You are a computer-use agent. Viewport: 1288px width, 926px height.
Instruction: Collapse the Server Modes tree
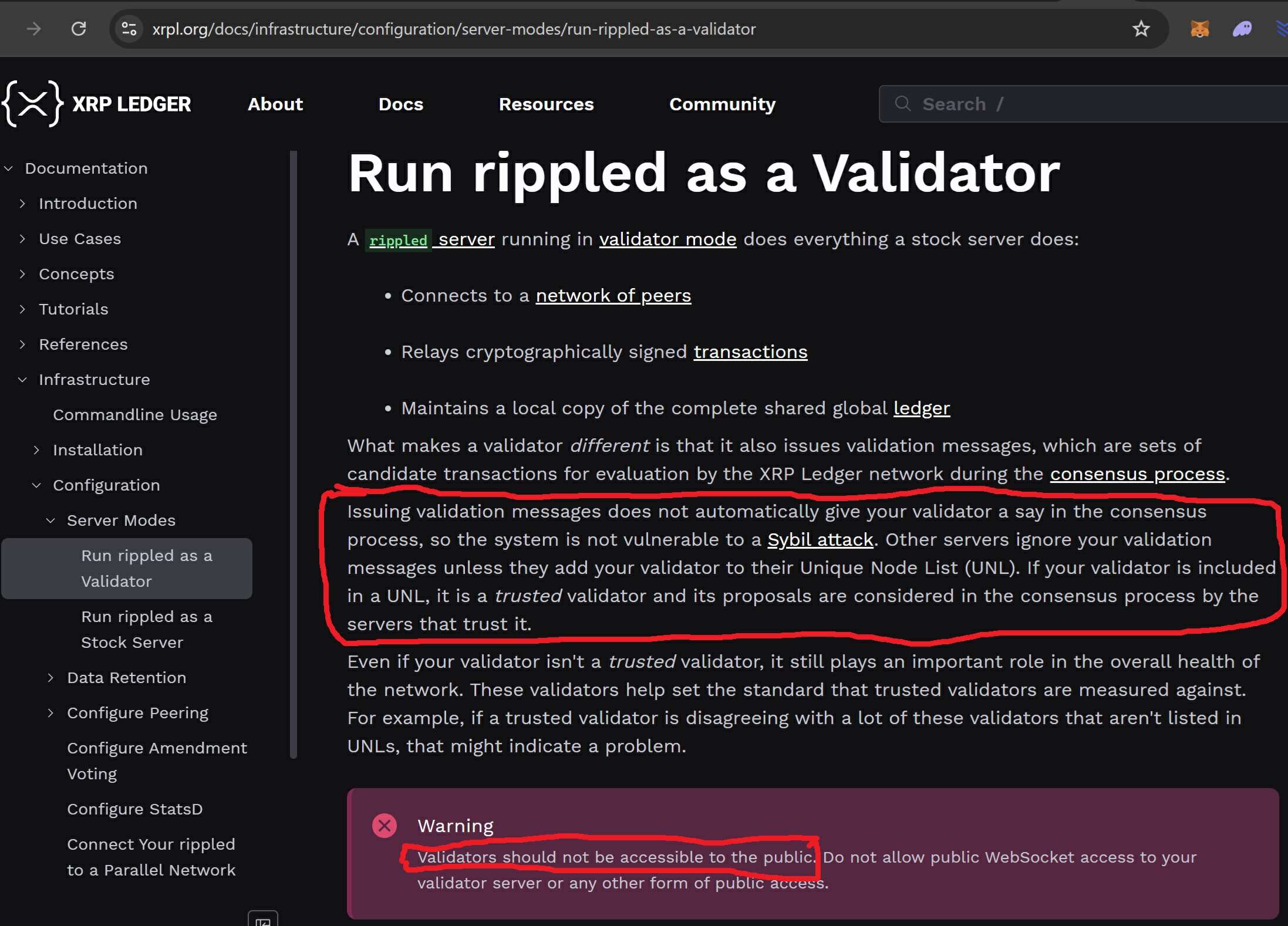click(x=50, y=521)
